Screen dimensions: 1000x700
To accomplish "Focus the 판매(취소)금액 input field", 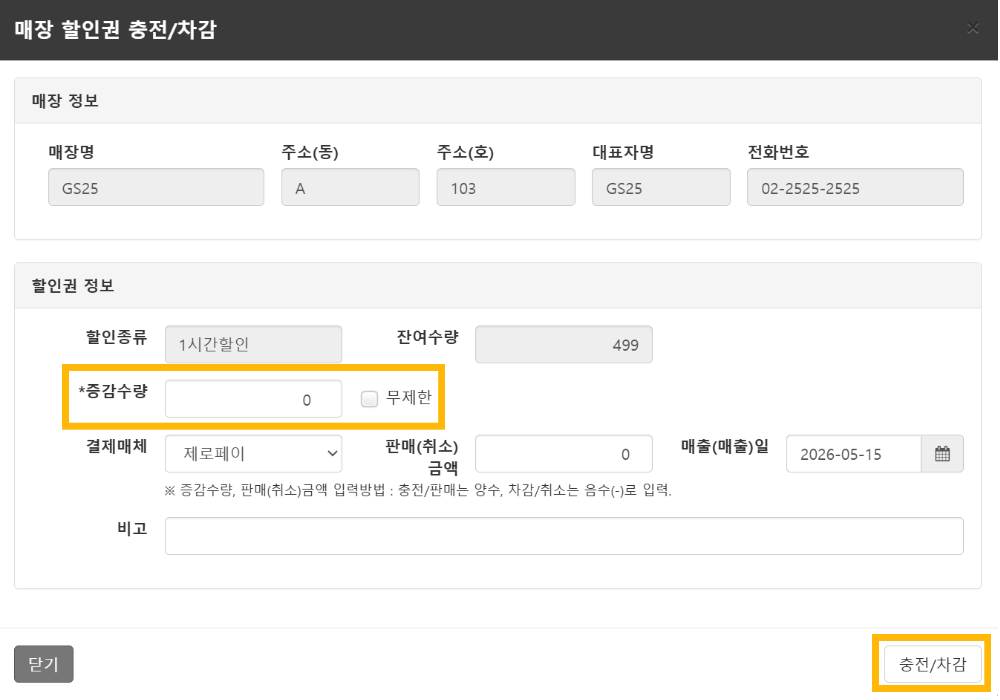I will (x=564, y=454).
